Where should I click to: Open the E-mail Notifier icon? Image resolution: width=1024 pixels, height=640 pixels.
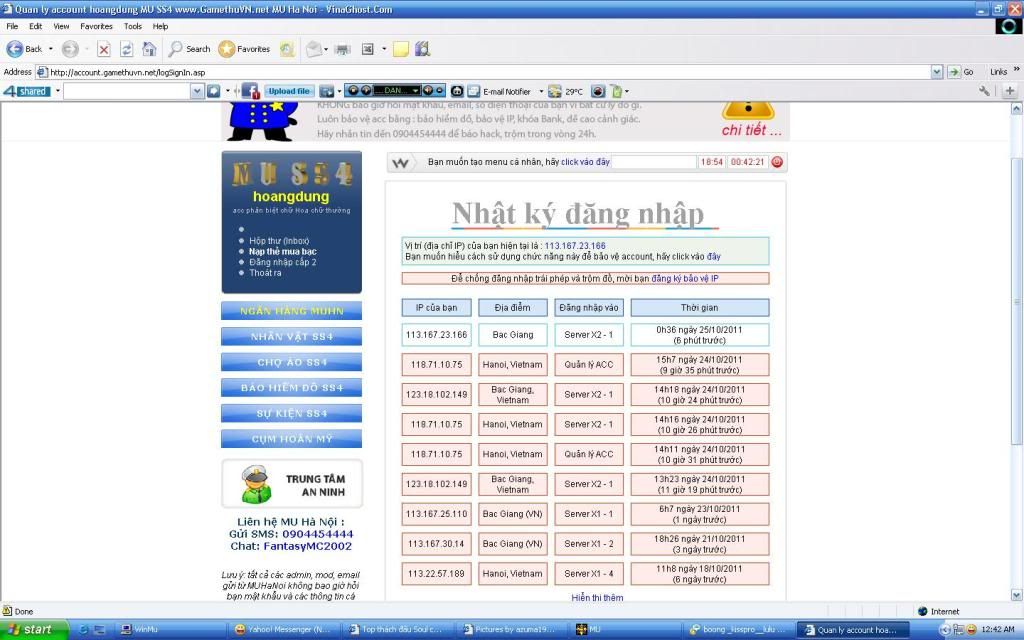tap(473, 91)
